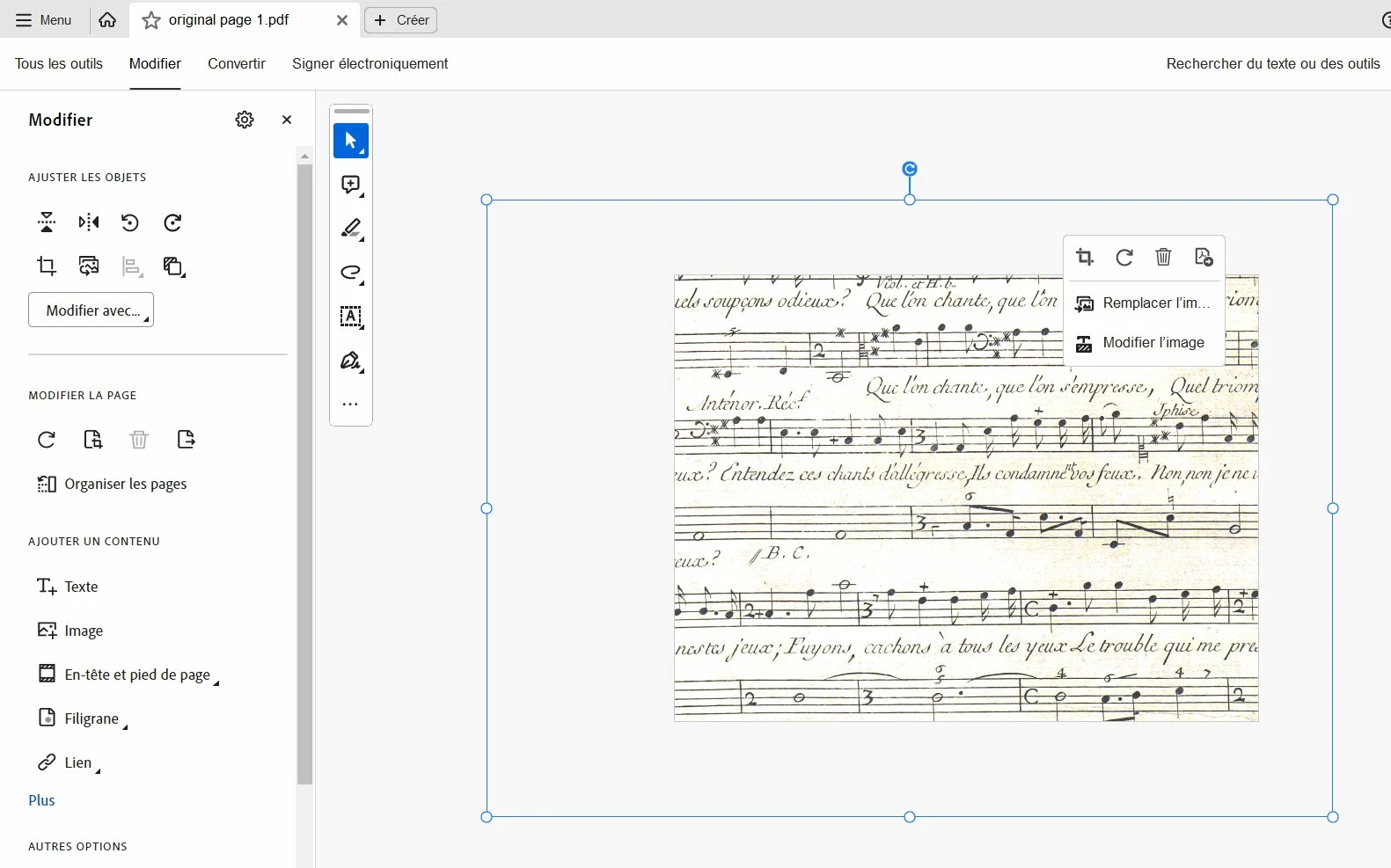Select the text box selection tool
The width and height of the screenshot is (1391, 868).
point(351,317)
